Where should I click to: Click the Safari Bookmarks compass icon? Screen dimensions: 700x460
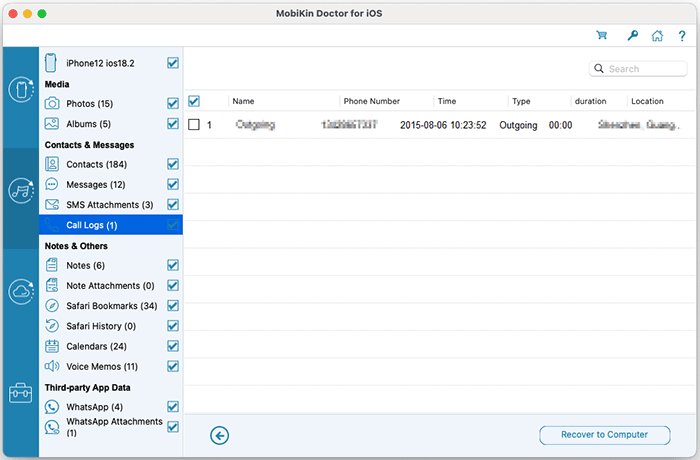[x=52, y=306]
